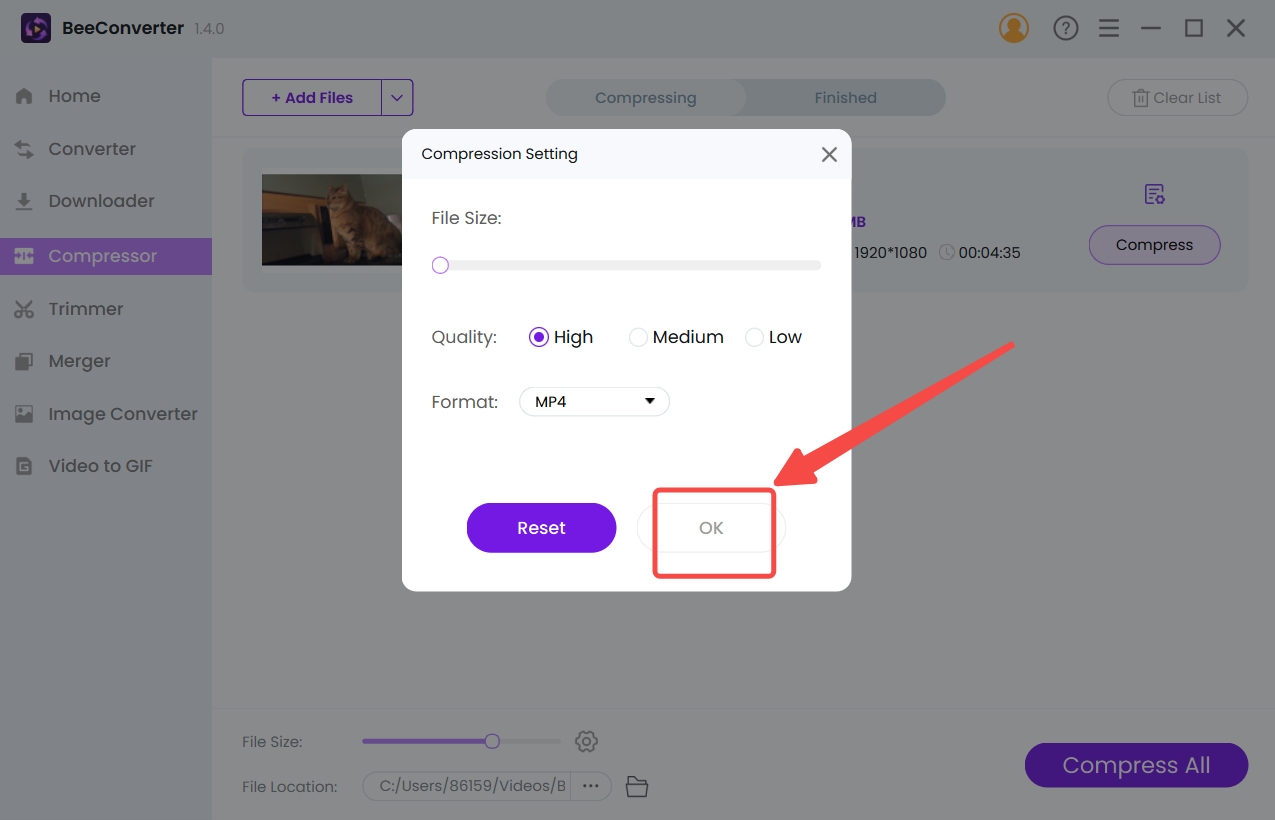Choose Medium quality
Viewport: 1275px width, 820px height.
tap(638, 337)
